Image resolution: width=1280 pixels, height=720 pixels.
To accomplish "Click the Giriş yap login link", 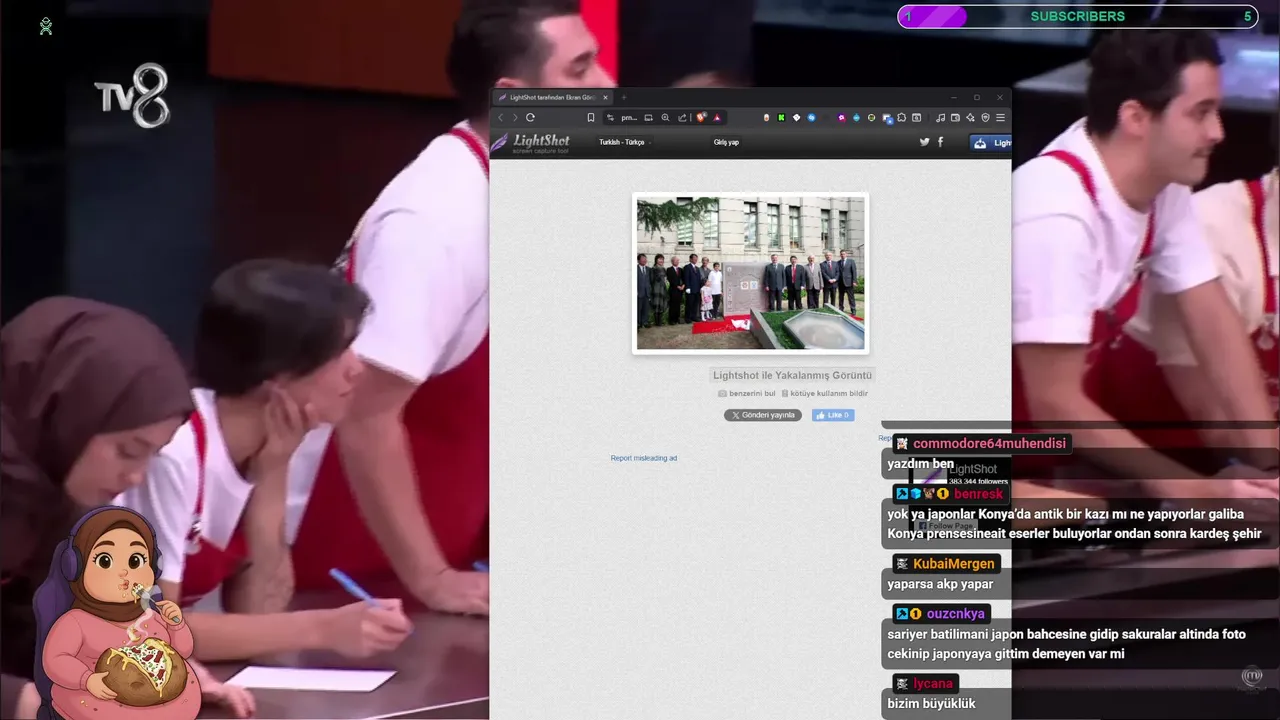I will point(726,142).
